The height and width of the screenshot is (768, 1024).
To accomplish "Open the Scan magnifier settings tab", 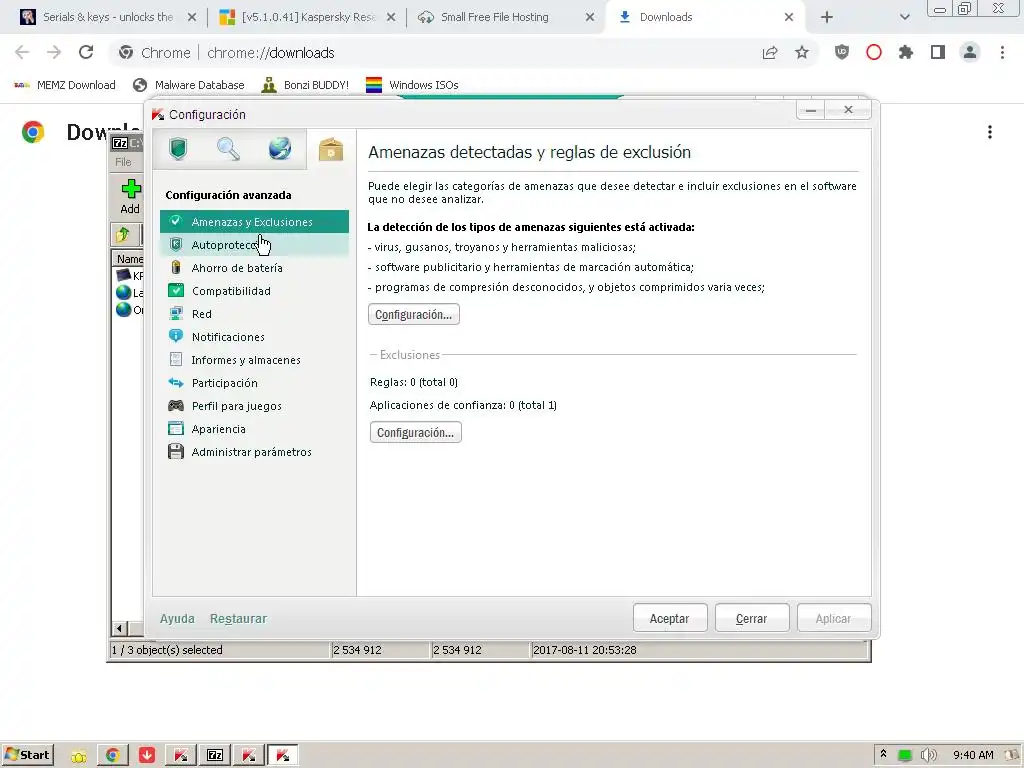I will click(x=229, y=149).
